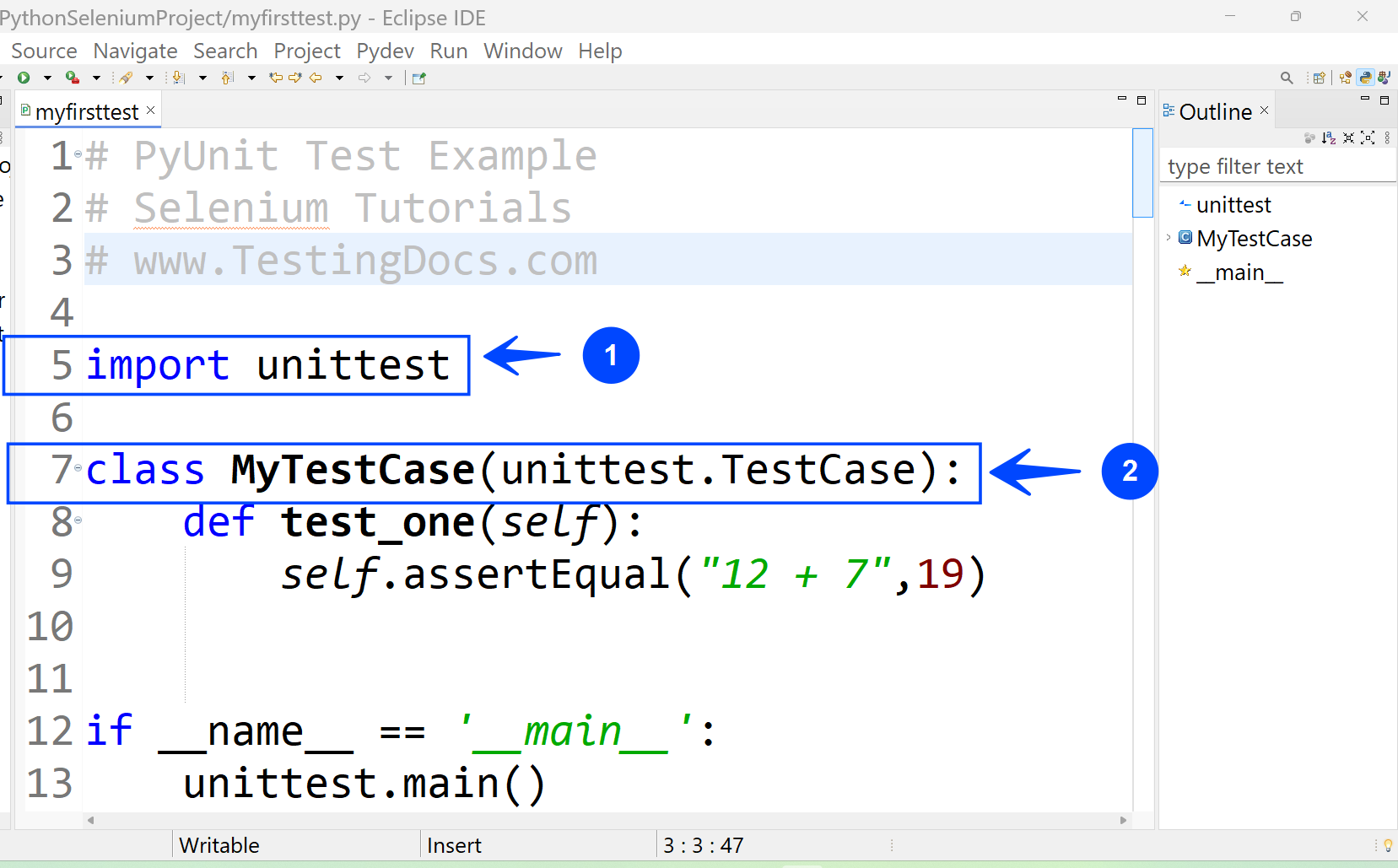The width and height of the screenshot is (1398, 868).
Task: Open the Pydev menu
Action: [385, 51]
